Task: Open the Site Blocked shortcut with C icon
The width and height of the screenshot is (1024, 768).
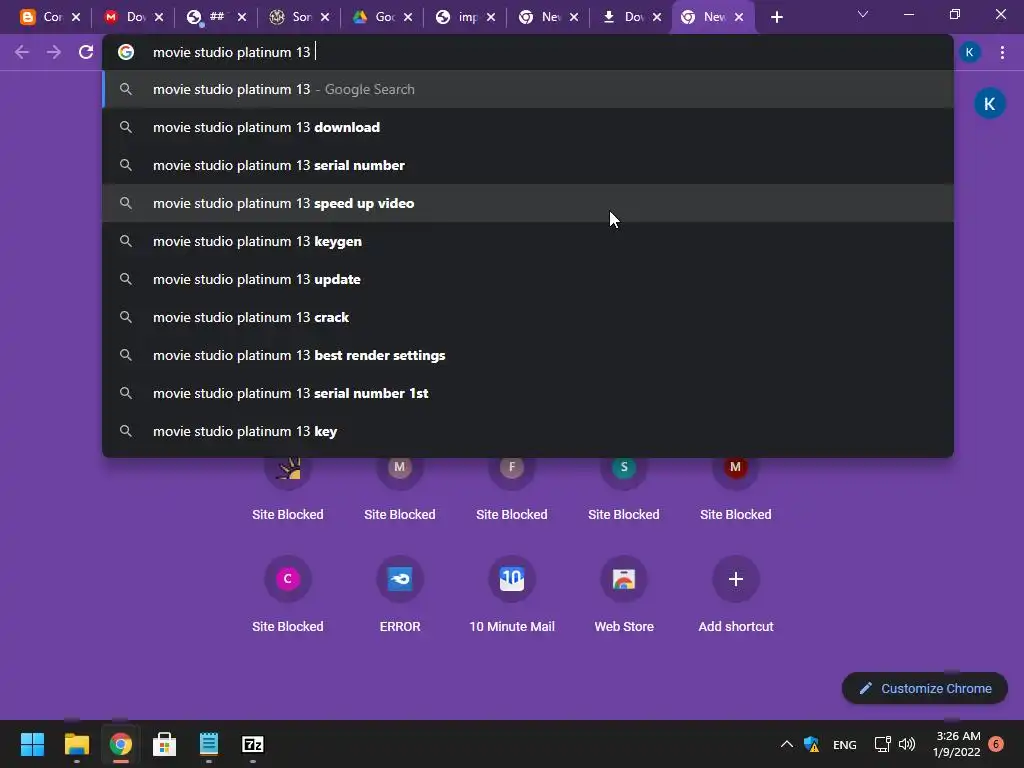Action: coord(287,593)
